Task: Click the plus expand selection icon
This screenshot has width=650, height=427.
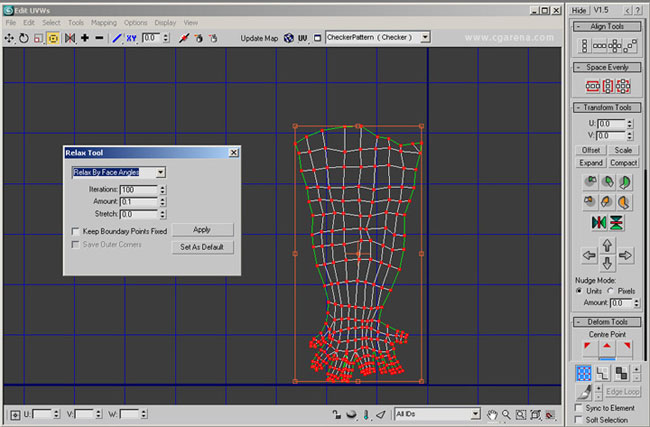Action: [85, 38]
